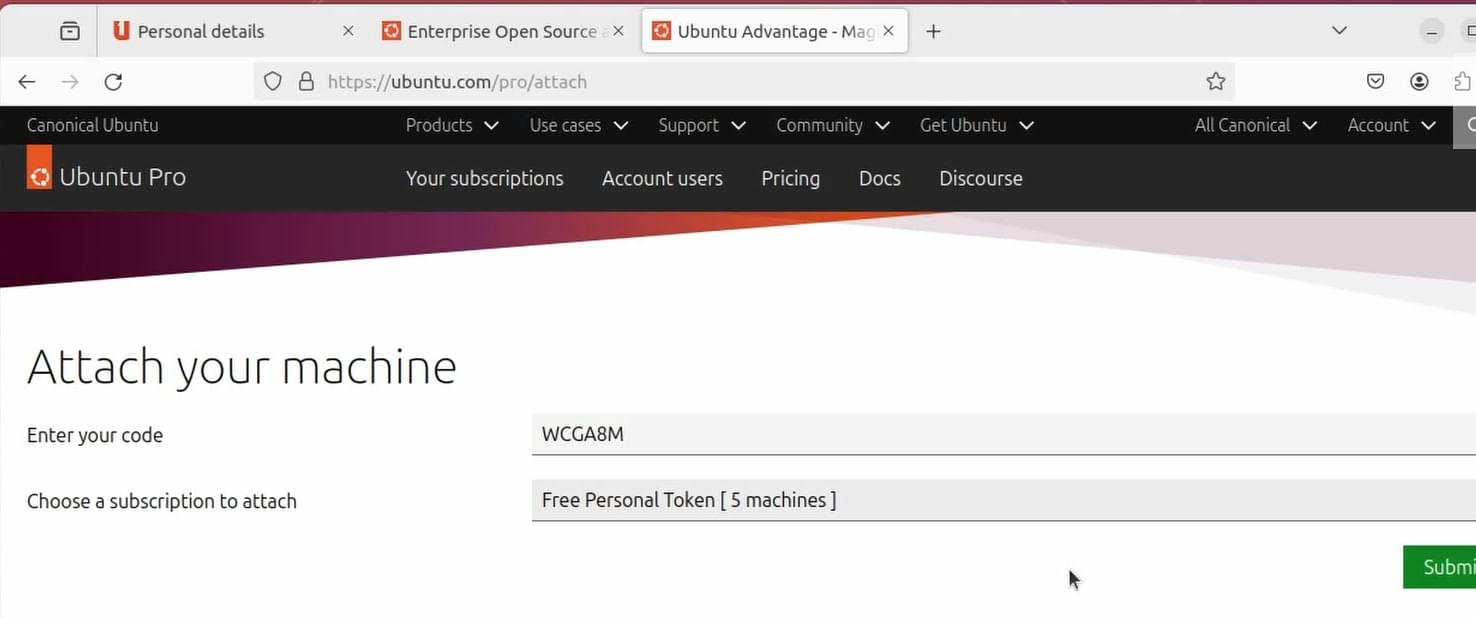1476x618 pixels.
Task: Open the Pricing page
Action: [791, 178]
